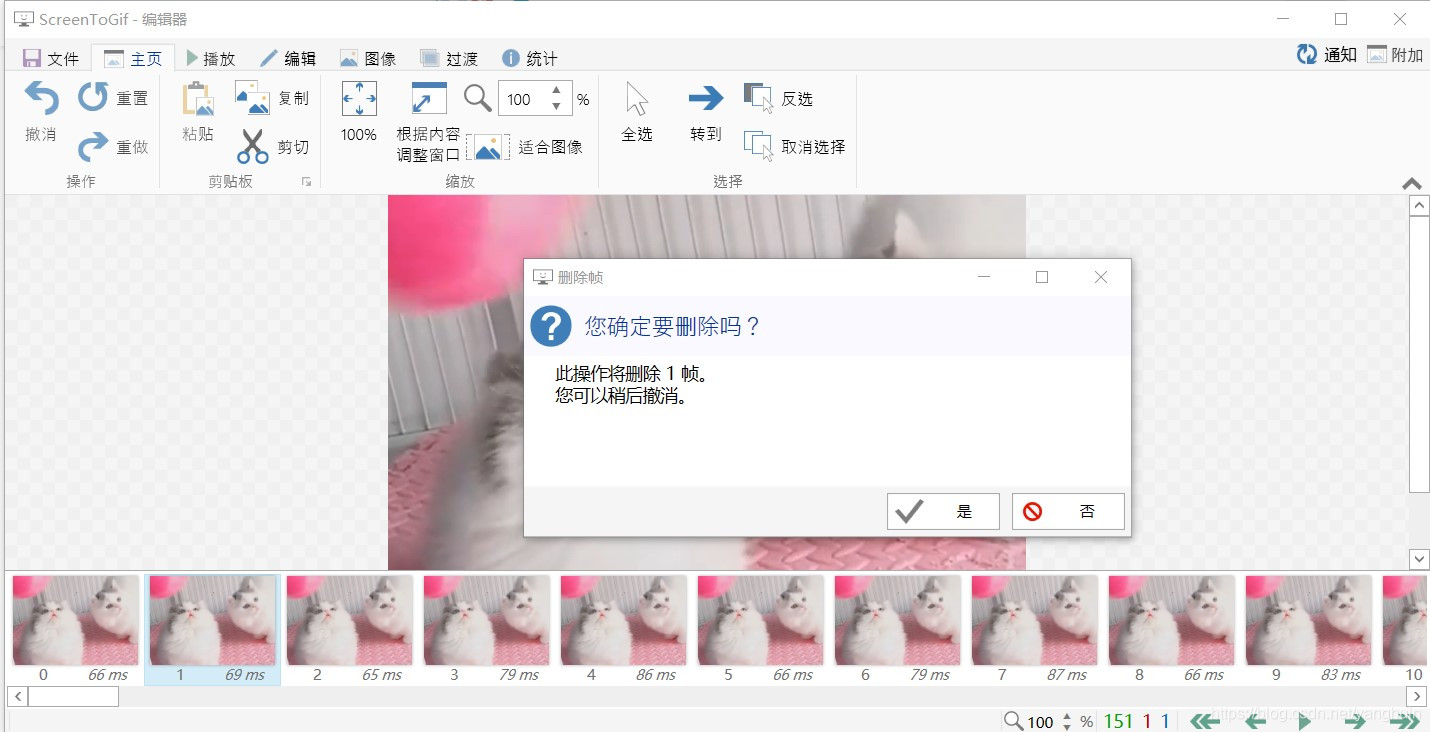Switch to Playback (播放) tab
Viewport: 1430px width, 732px height.
coord(211,59)
